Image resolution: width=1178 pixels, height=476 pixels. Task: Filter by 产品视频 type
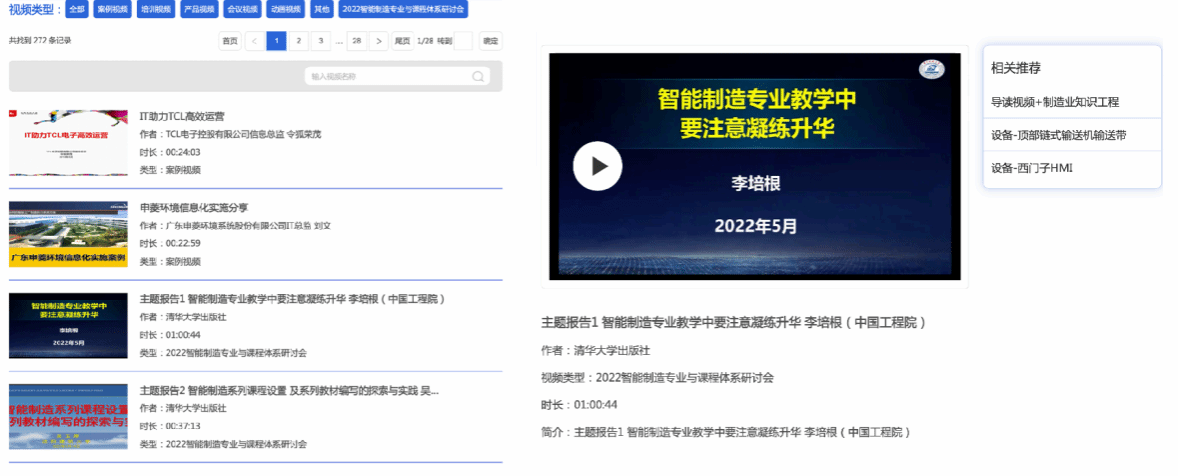click(199, 10)
